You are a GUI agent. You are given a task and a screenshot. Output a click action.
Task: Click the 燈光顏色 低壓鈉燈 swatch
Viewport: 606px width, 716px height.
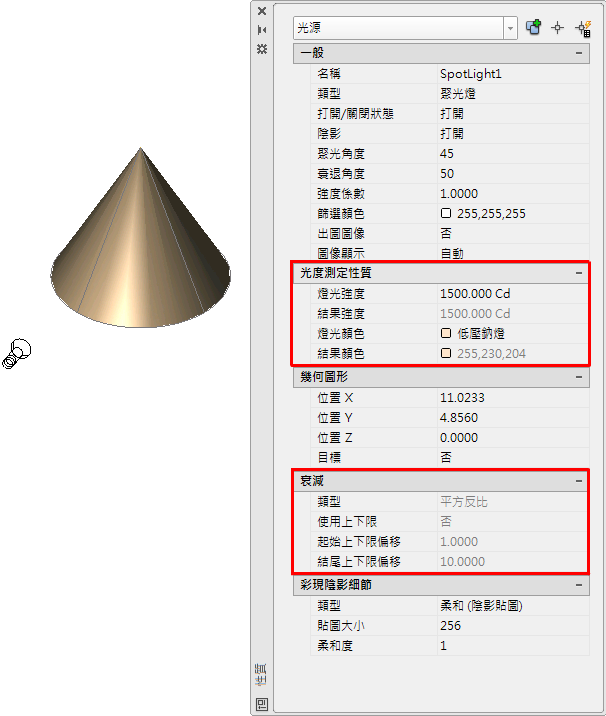tap(446, 333)
